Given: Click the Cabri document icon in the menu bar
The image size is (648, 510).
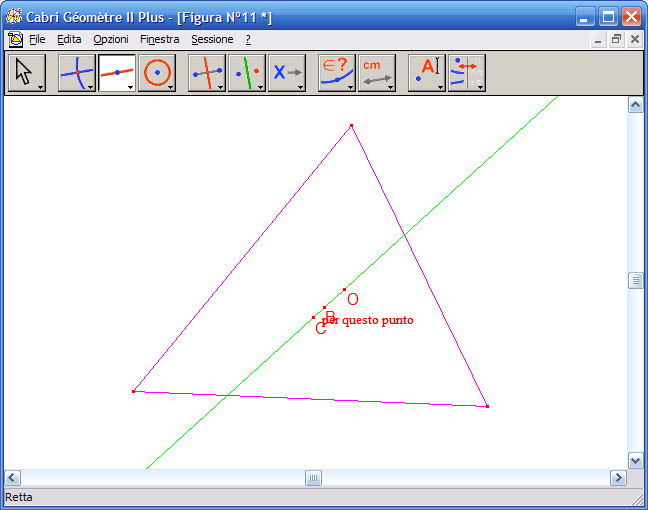Looking at the screenshot, I should 15,39.
